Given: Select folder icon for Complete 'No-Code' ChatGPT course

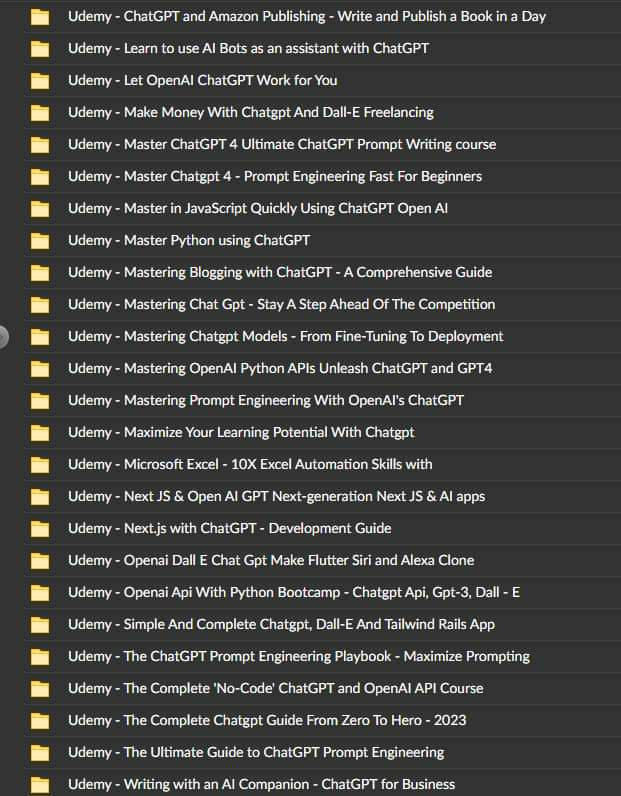Looking at the screenshot, I should (40, 689).
